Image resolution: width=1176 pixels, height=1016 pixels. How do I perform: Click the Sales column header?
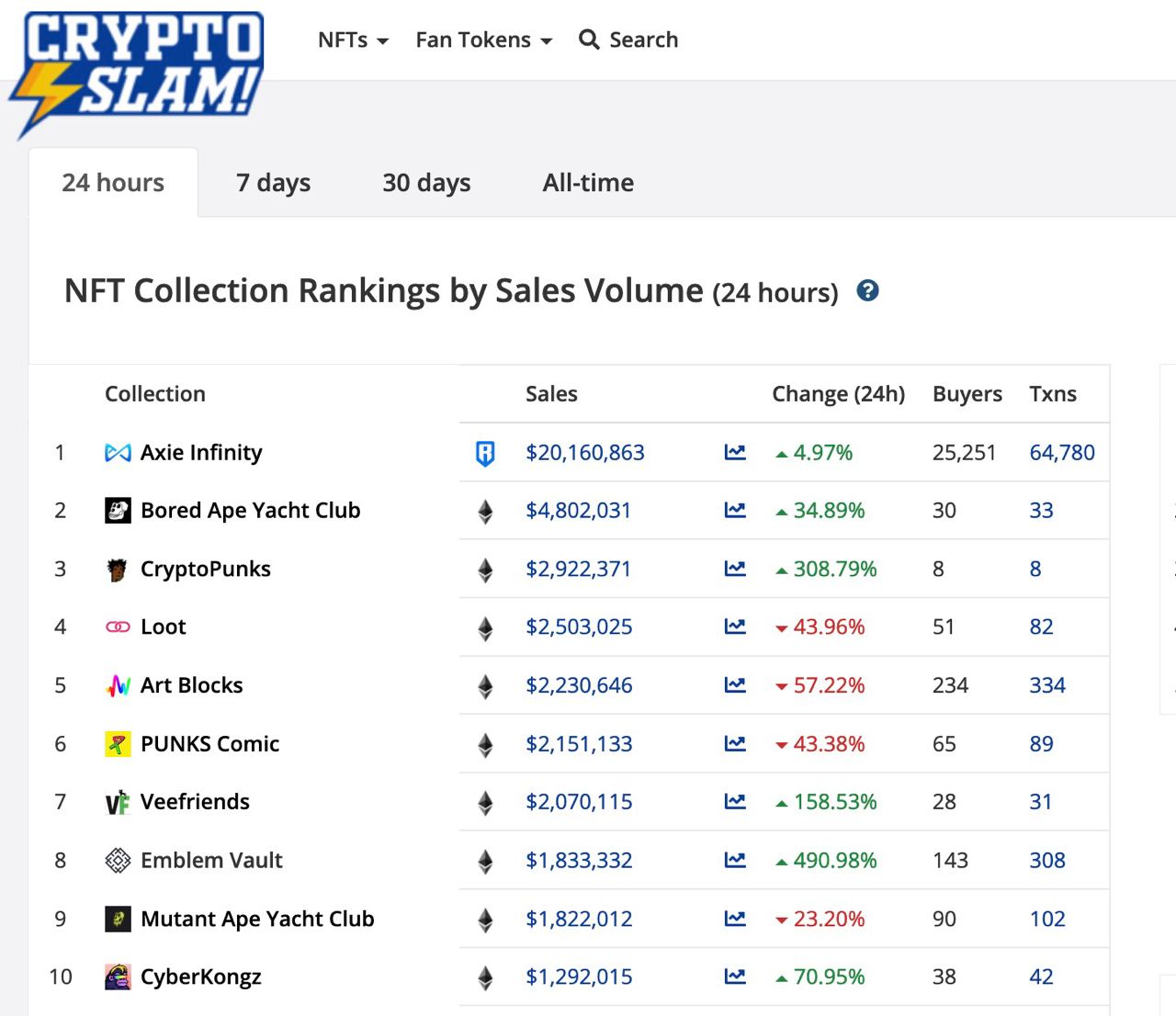[551, 394]
